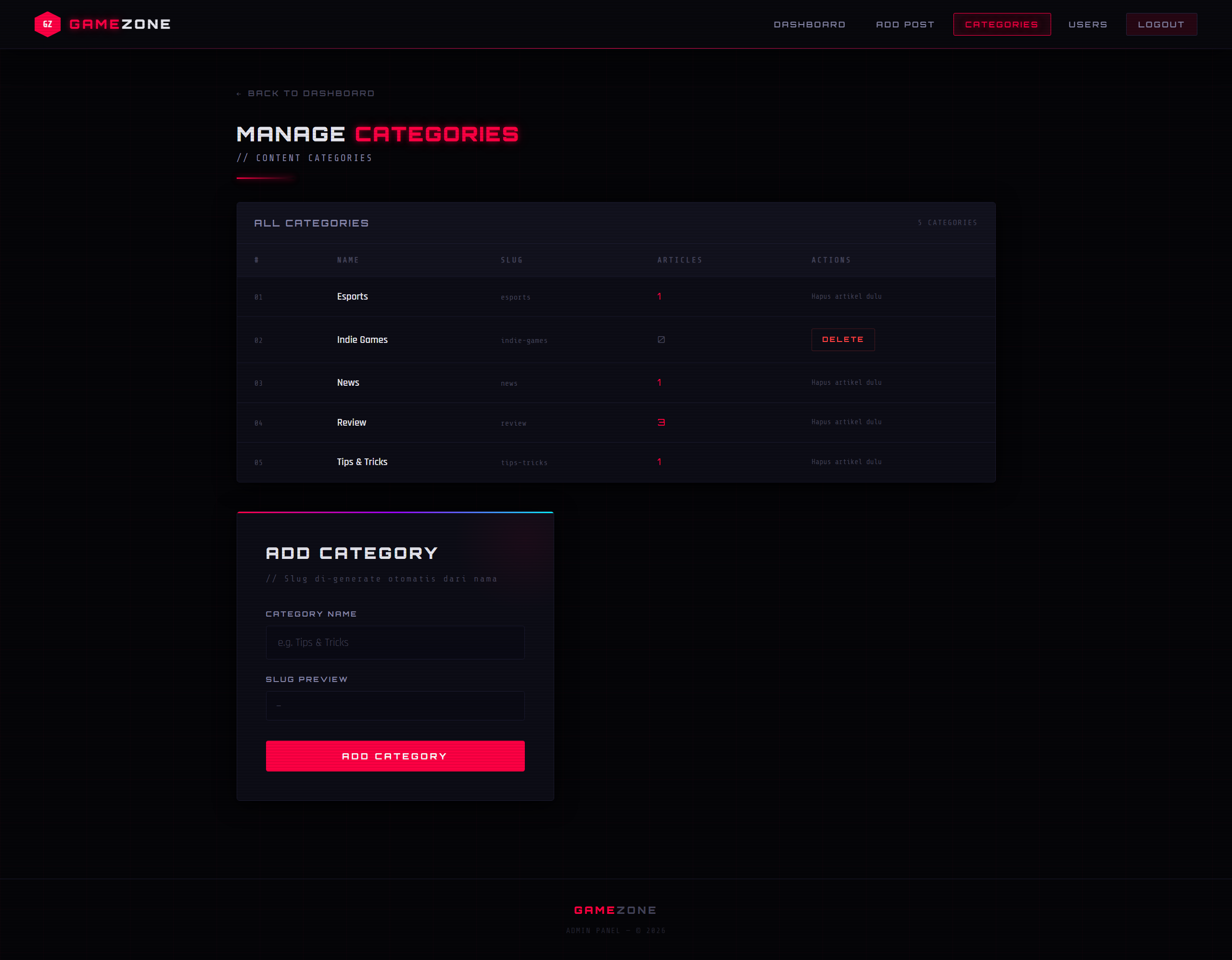
Task: Delete the Indie Games category
Action: point(843,340)
